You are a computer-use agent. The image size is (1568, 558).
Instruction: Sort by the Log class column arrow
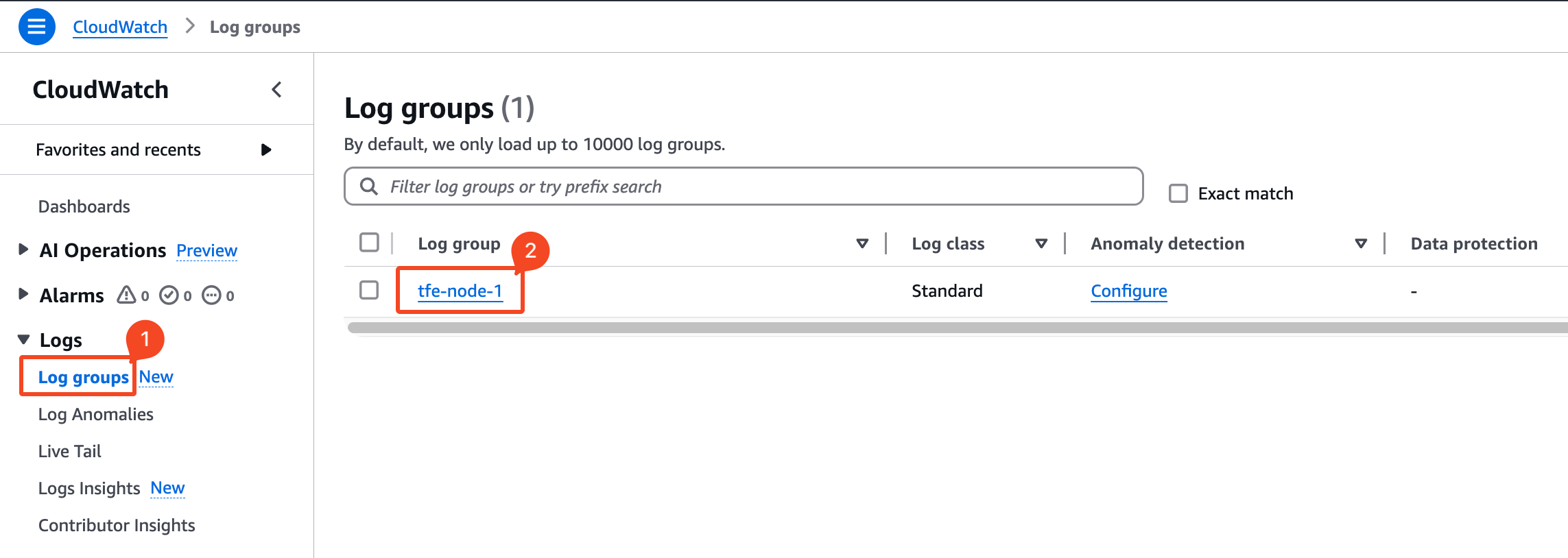point(1041,243)
